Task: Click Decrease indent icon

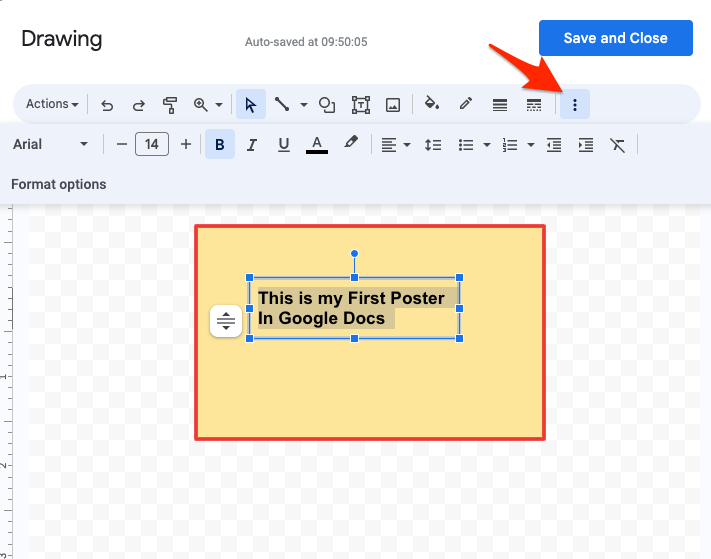Action: (554, 145)
